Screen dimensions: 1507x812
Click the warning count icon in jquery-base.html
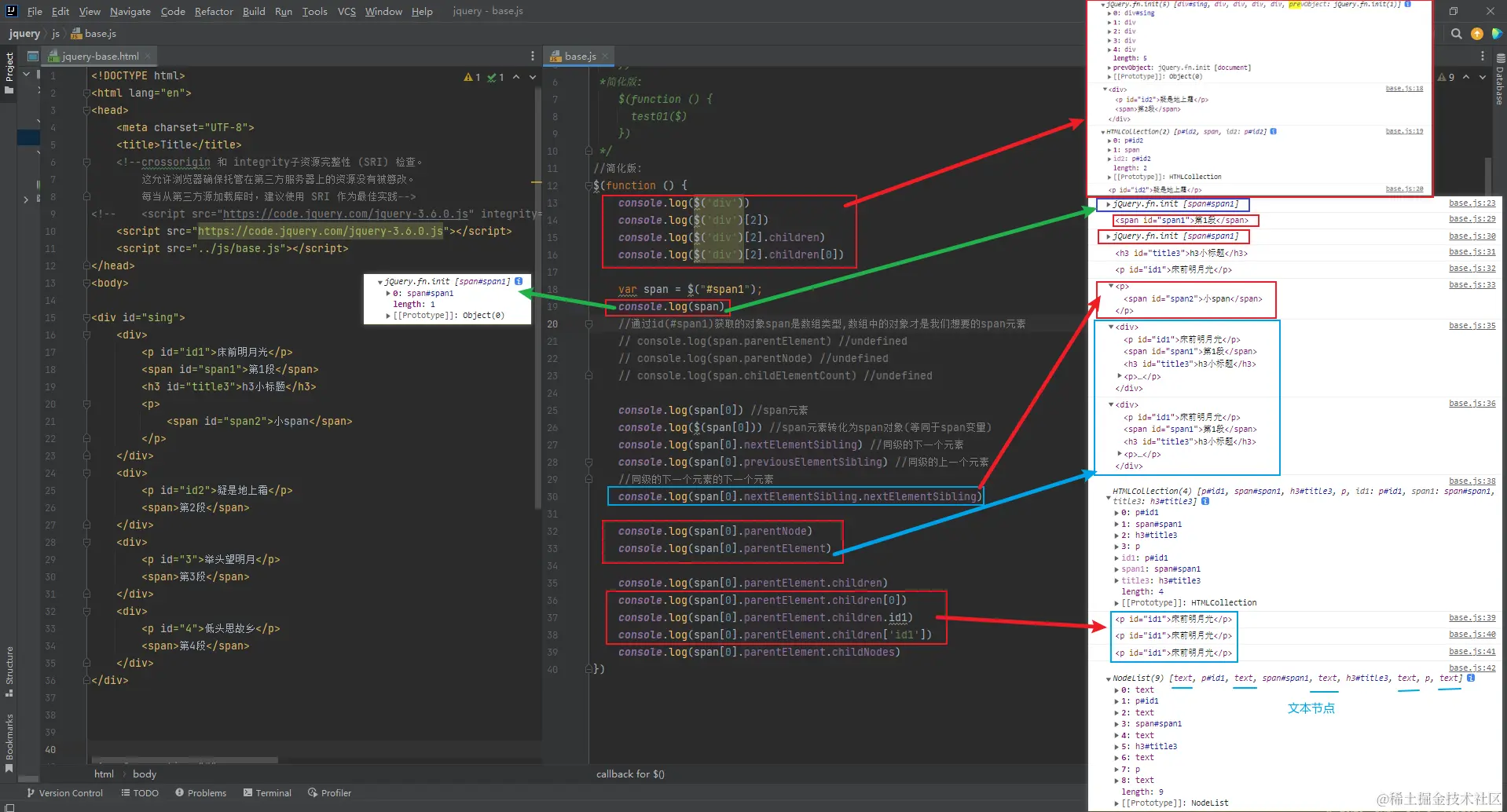(x=472, y=77)
